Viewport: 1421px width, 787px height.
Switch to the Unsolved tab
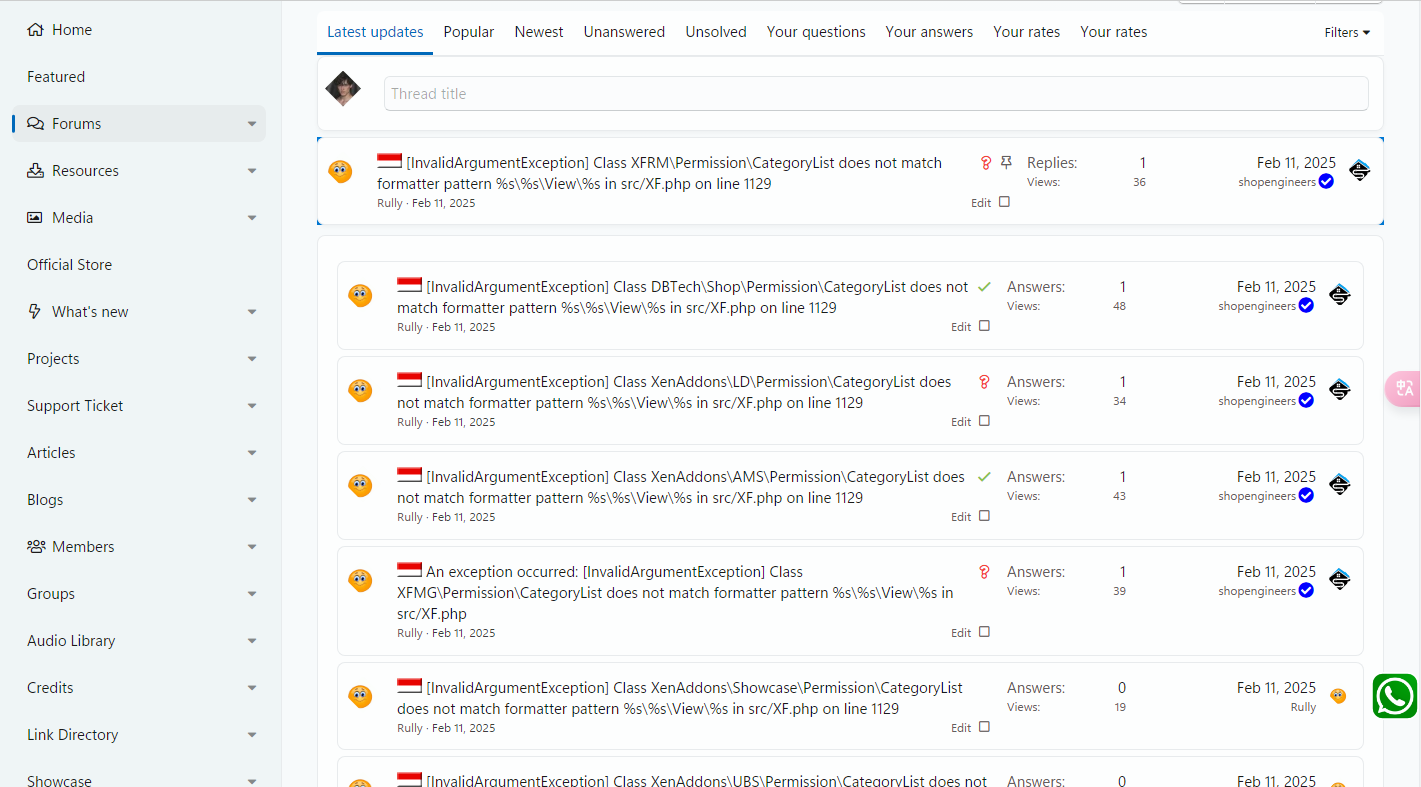point(716,32)
